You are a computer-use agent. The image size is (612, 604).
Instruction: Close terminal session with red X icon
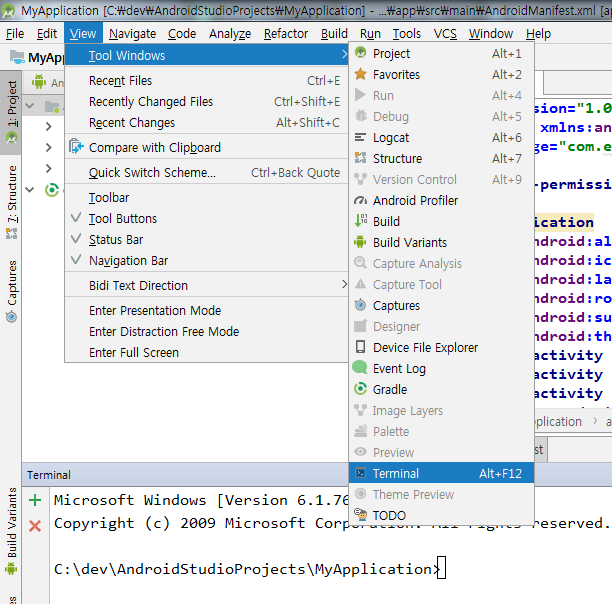pyautogui.click(x=36, y=525)
